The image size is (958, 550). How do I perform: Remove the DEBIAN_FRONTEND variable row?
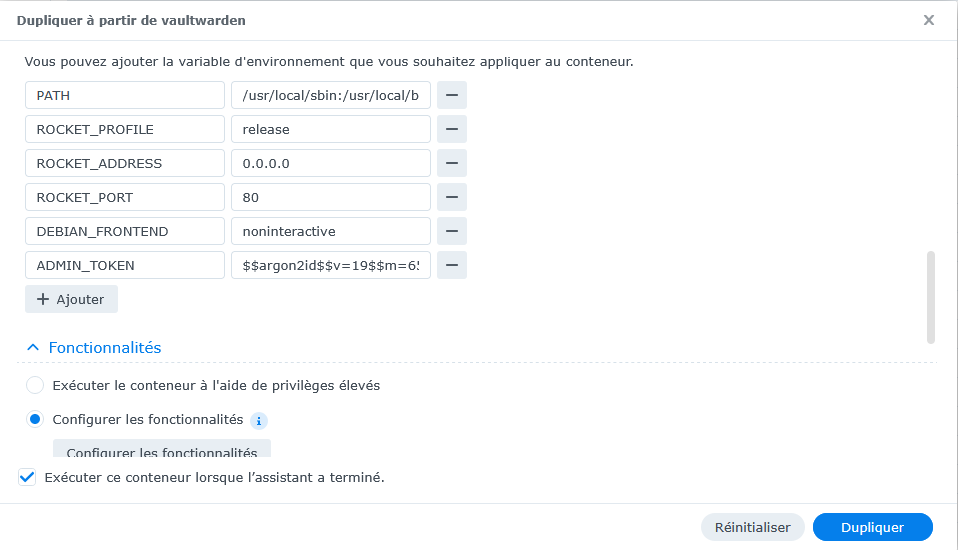(x=452, y=232)
